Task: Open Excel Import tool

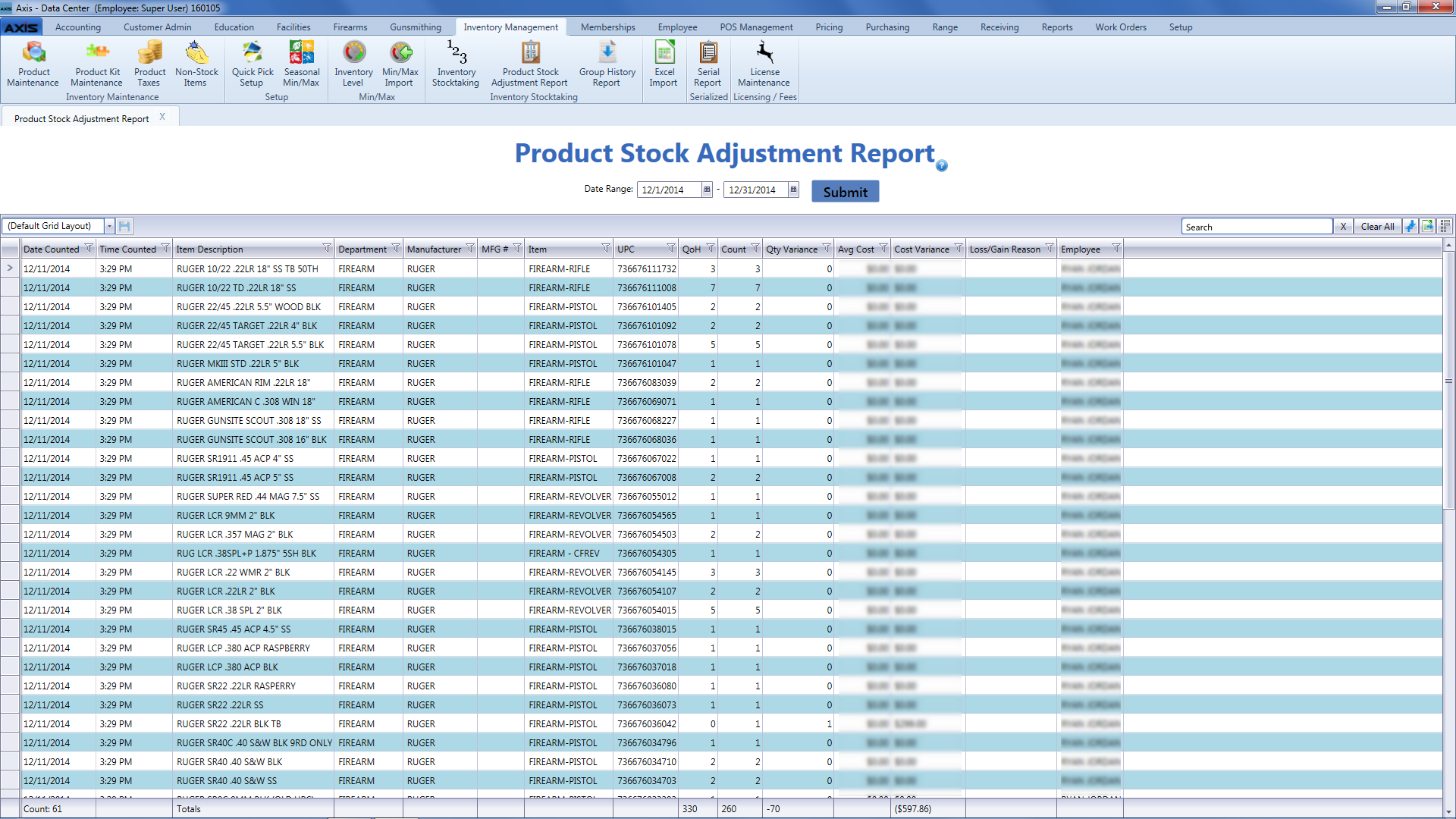Action: [x=664, y=64]
